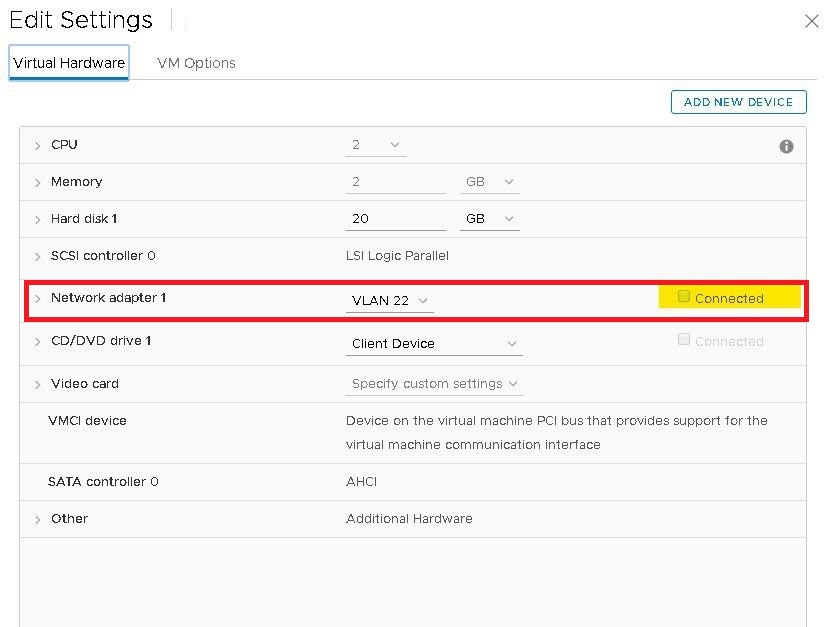838x627 pixels.
Task: Expand SCSI controller 0 row
Action: (38, 256)
